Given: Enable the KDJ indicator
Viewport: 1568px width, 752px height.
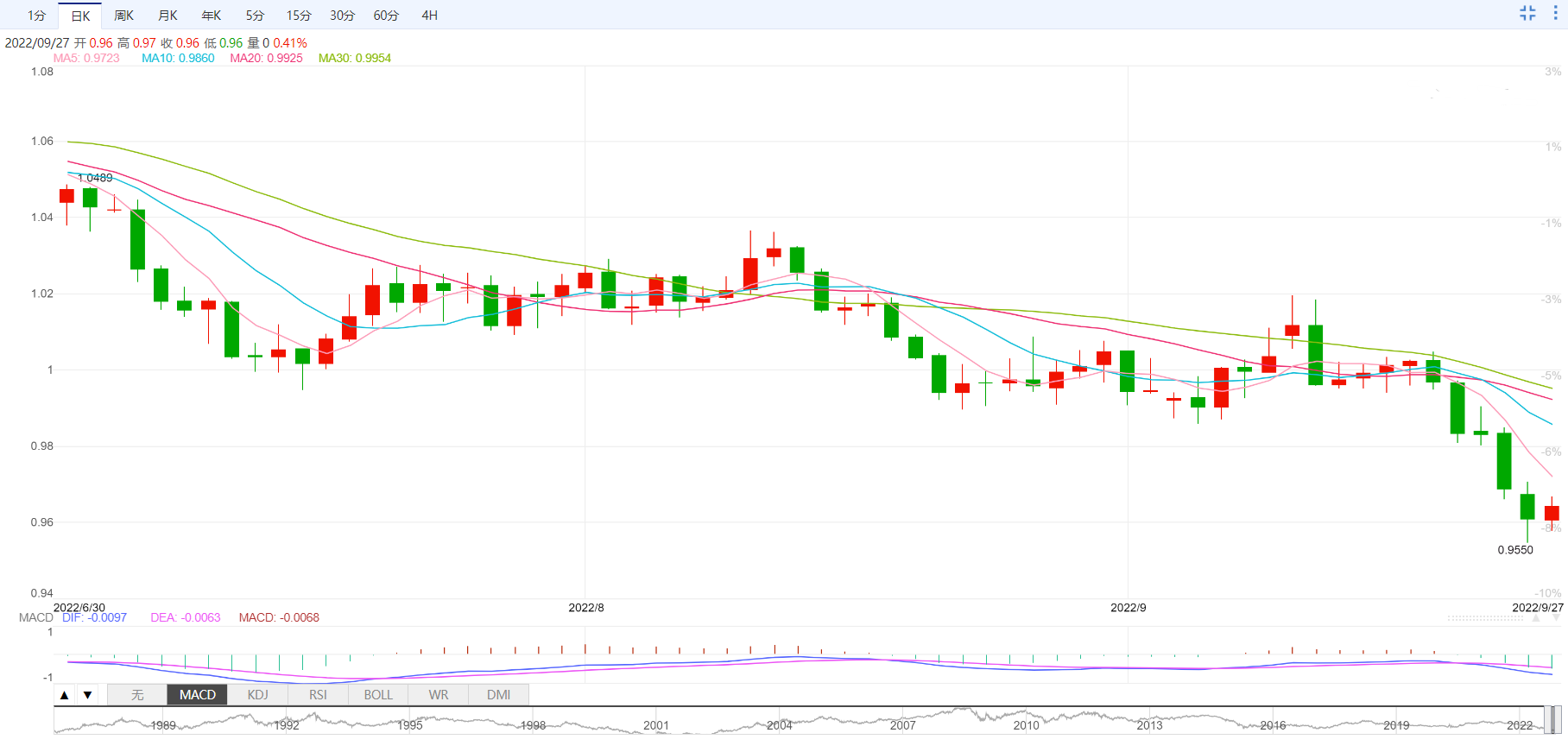Looking at the screenshot, I should point(257,695).
